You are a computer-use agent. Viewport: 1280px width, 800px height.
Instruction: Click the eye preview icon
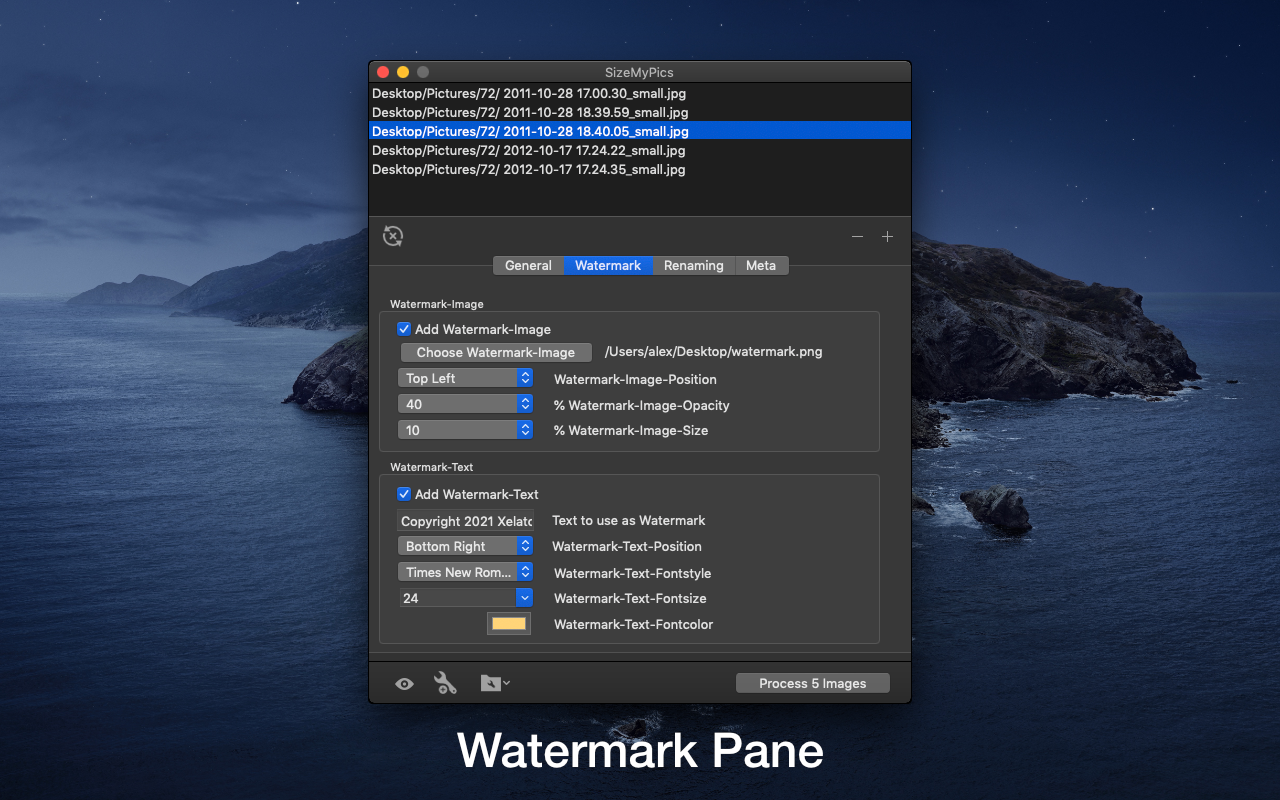coord(404,684)
